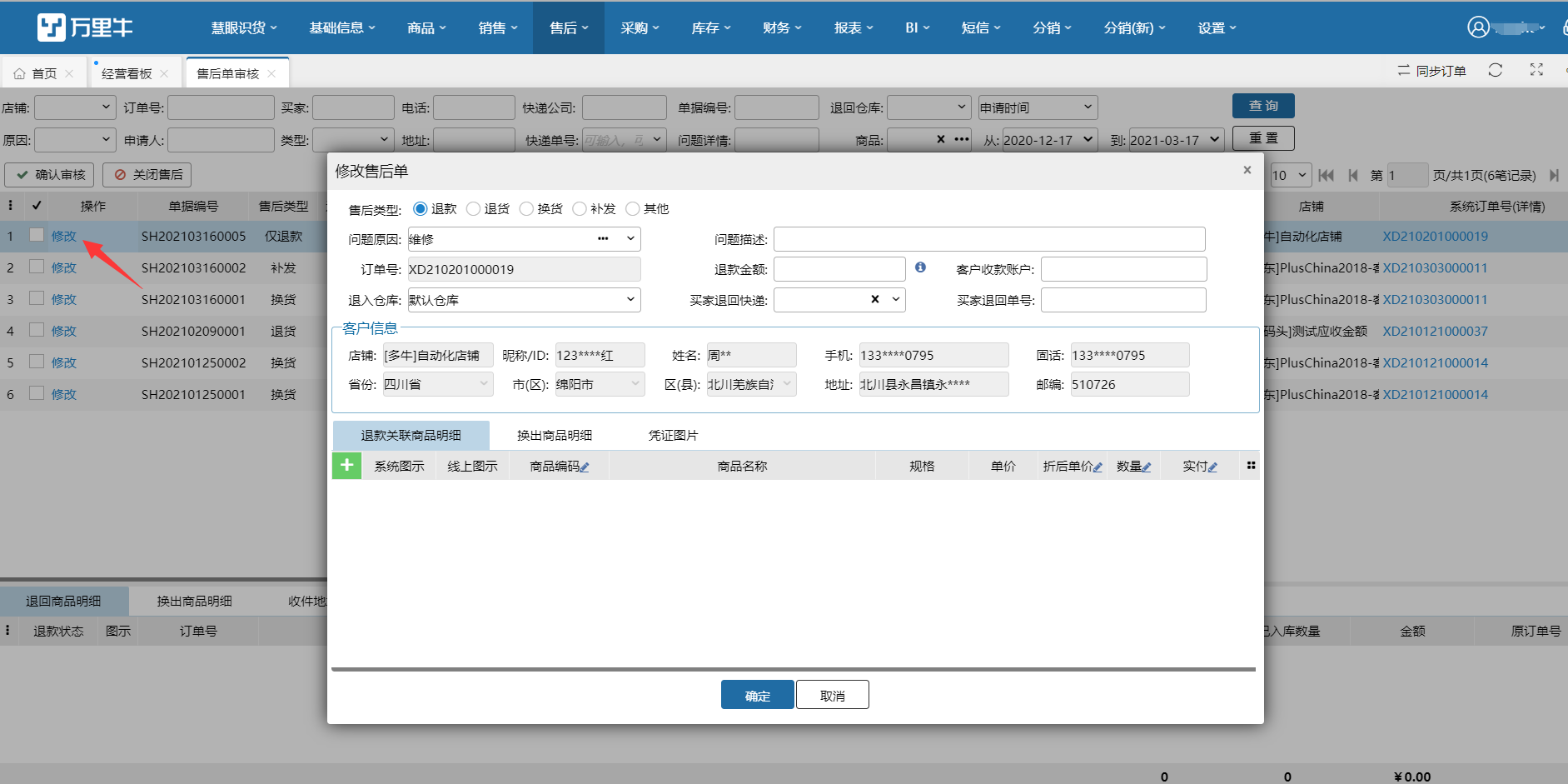The image size is (1568, 784).
Task: Go to previous page of results
Action: (x=1353, y=175)
